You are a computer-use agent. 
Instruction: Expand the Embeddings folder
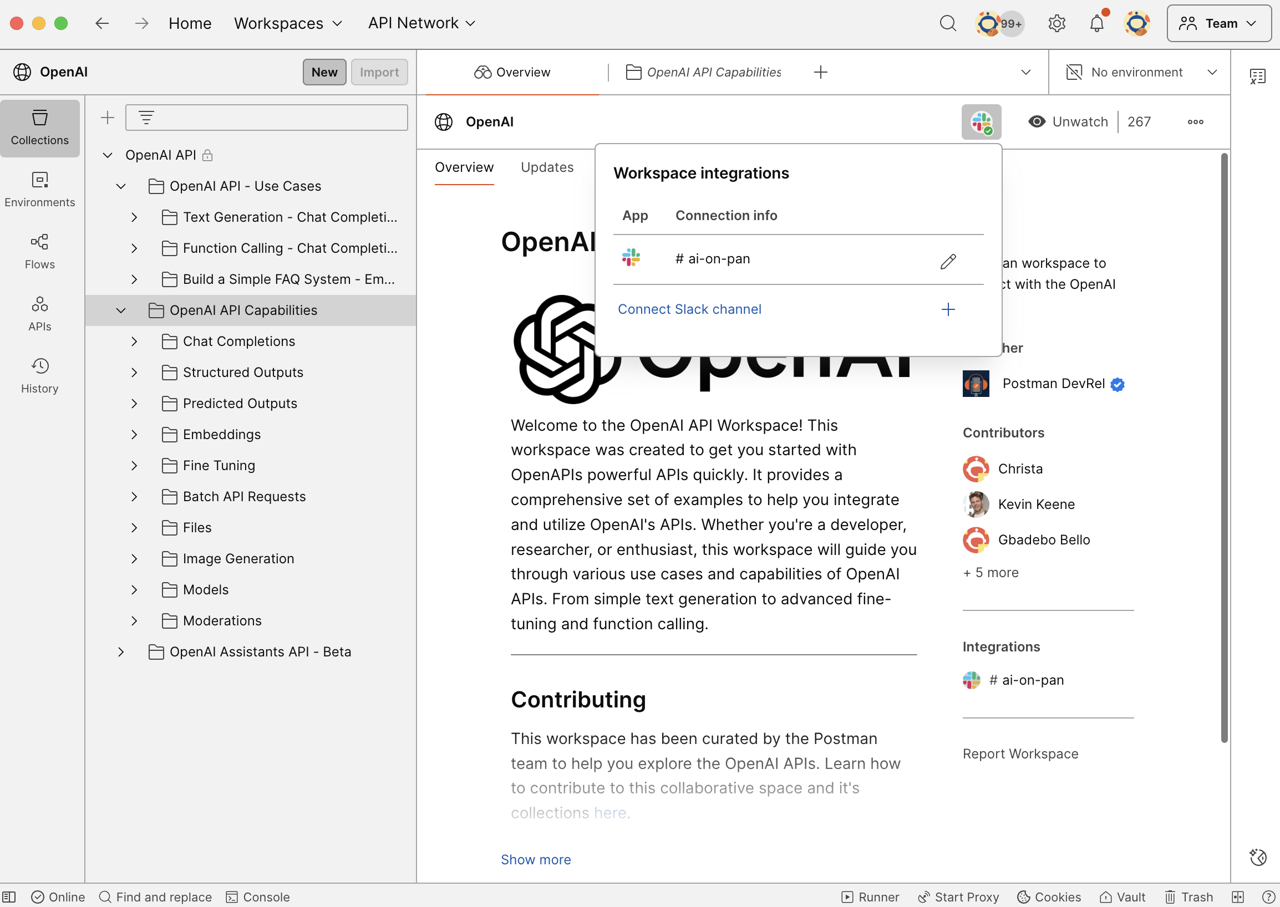133,434
